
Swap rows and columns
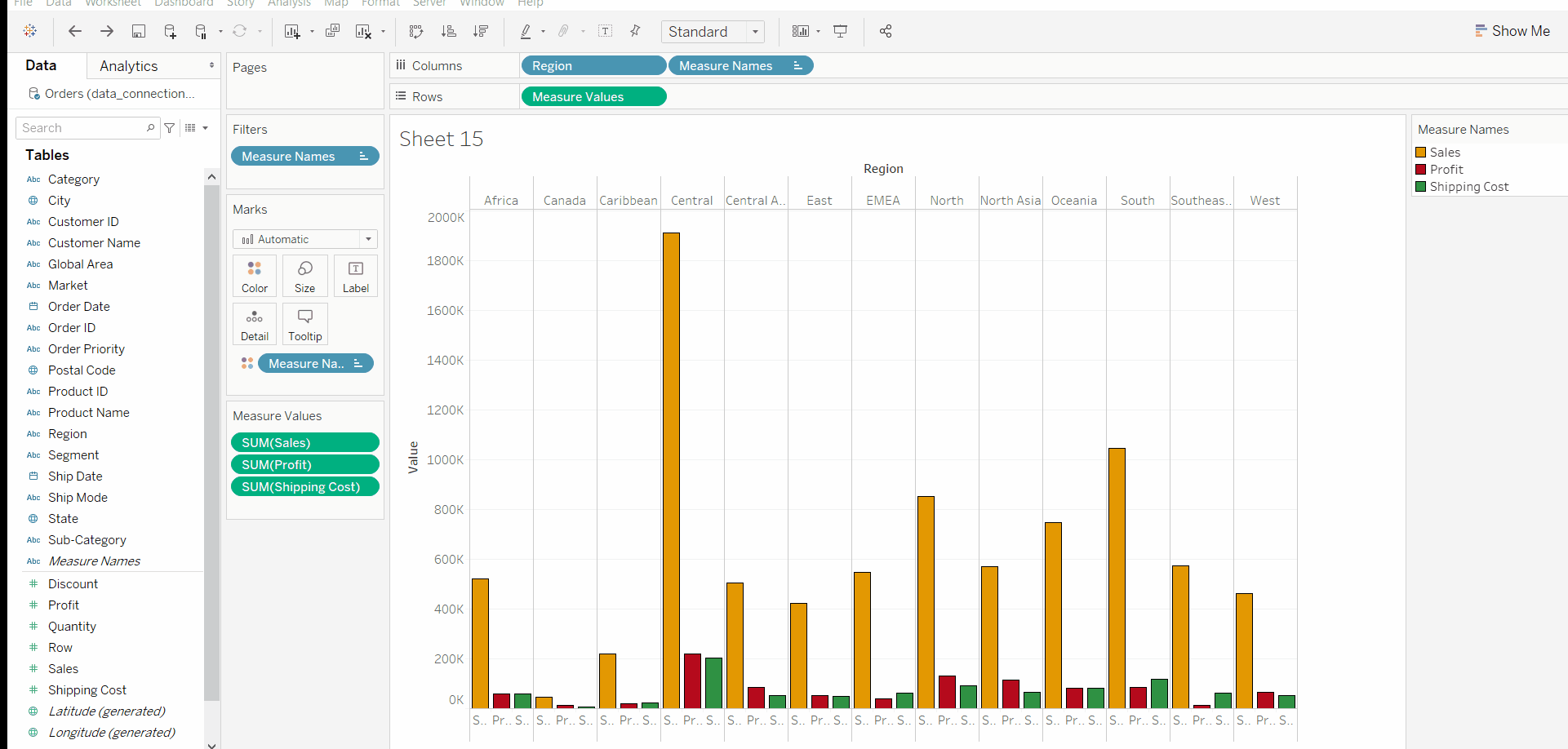[x=416, y=31]
